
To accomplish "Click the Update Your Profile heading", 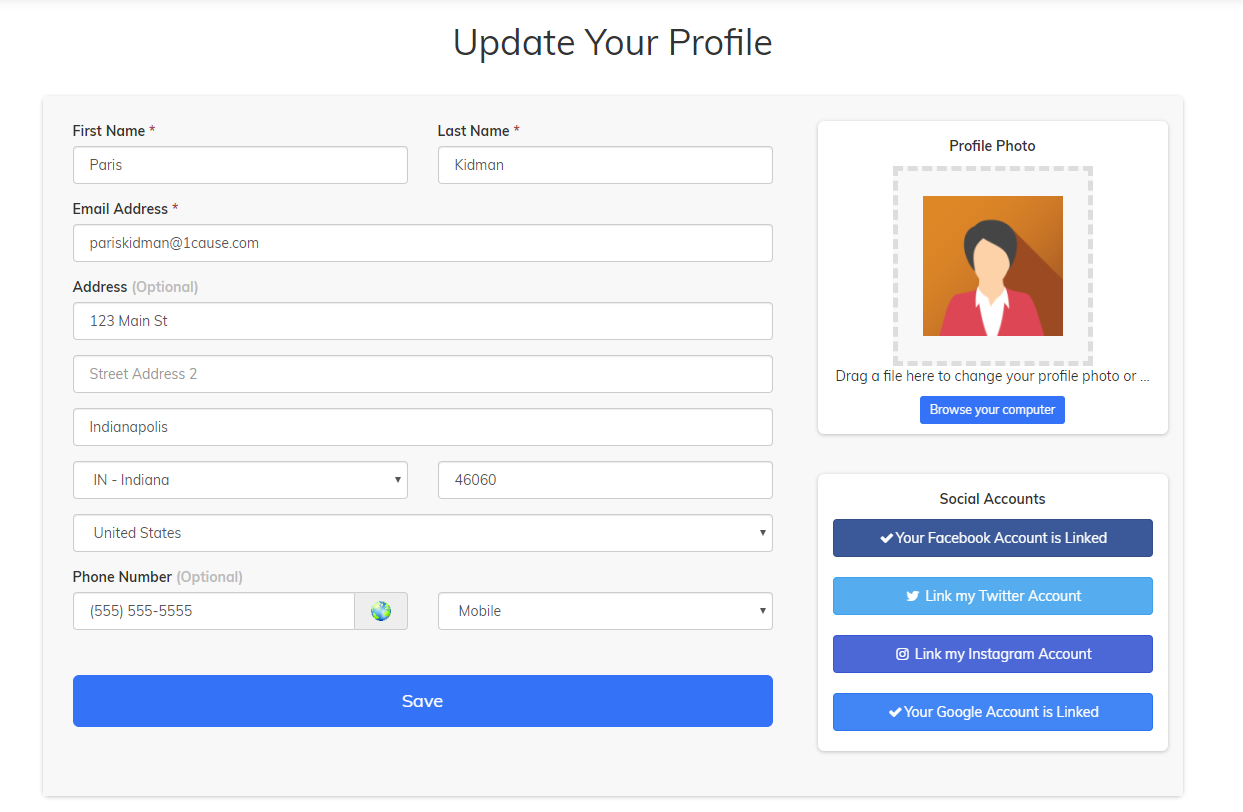I will click(x=613, y=43).
